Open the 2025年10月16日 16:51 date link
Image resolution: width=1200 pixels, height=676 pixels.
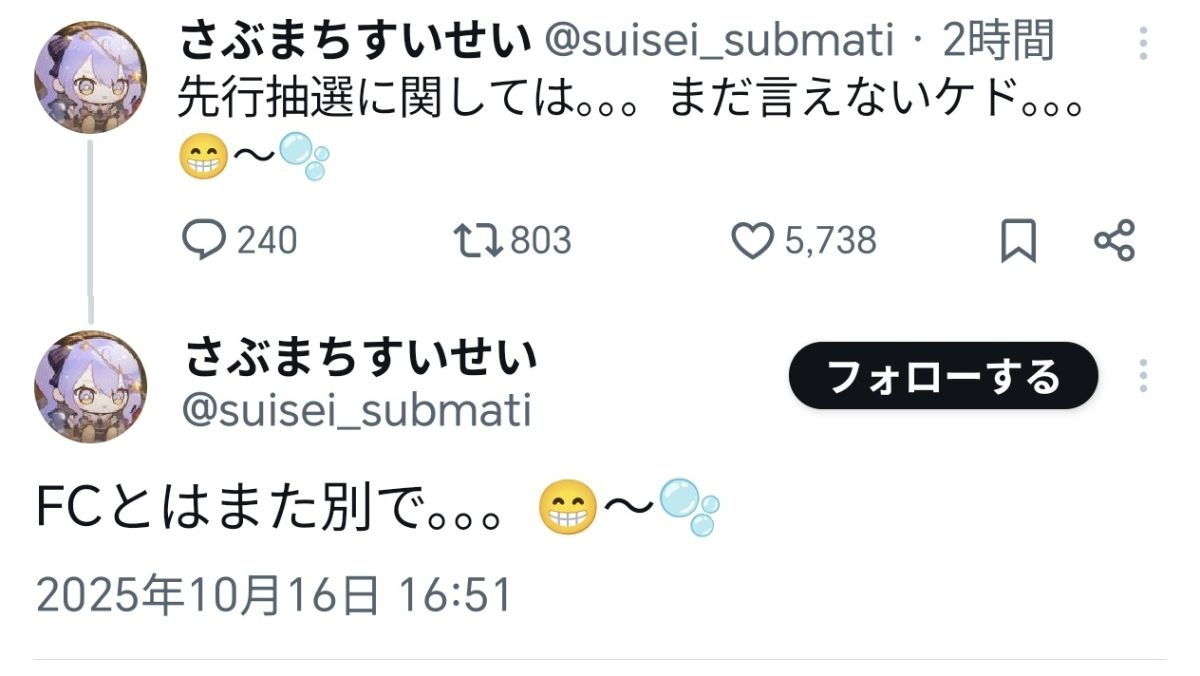(x=273, y=595)
